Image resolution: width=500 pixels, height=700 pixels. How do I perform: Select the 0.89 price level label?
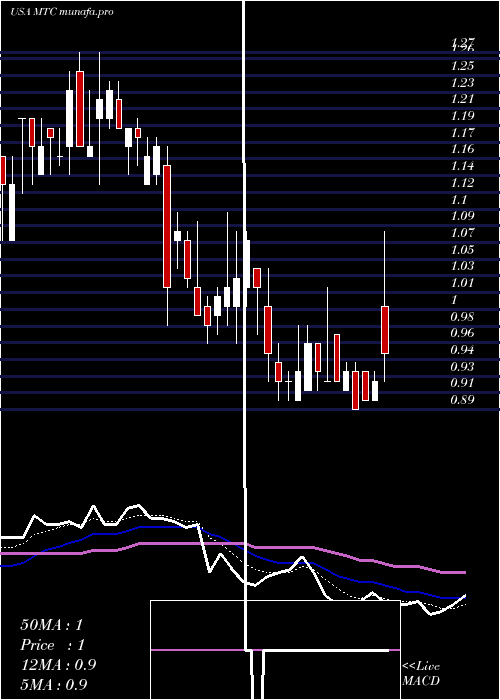462,400
